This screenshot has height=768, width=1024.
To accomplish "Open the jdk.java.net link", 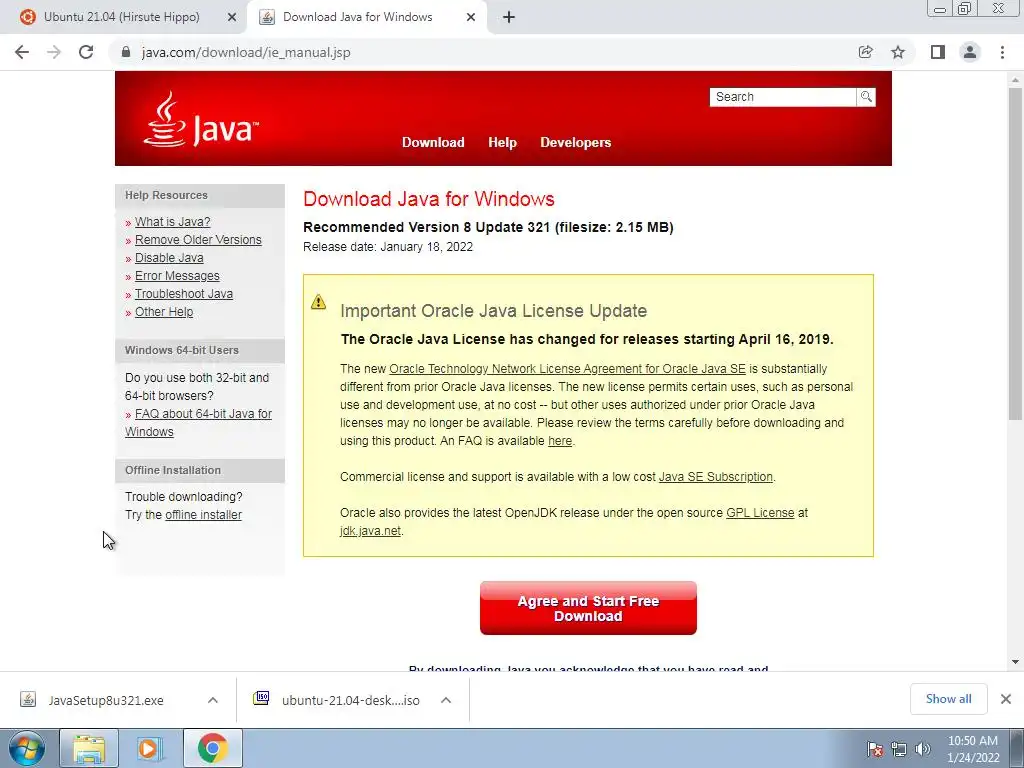I will [x=370, y=531].
